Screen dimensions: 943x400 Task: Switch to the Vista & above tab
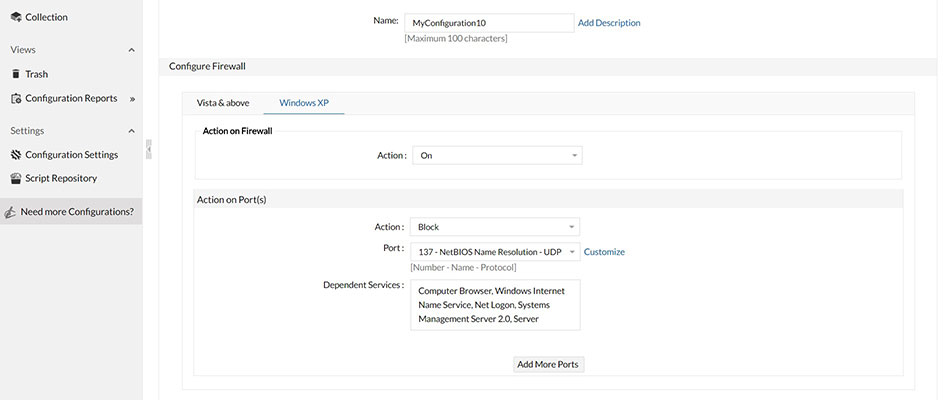click(x=223, y=103)
